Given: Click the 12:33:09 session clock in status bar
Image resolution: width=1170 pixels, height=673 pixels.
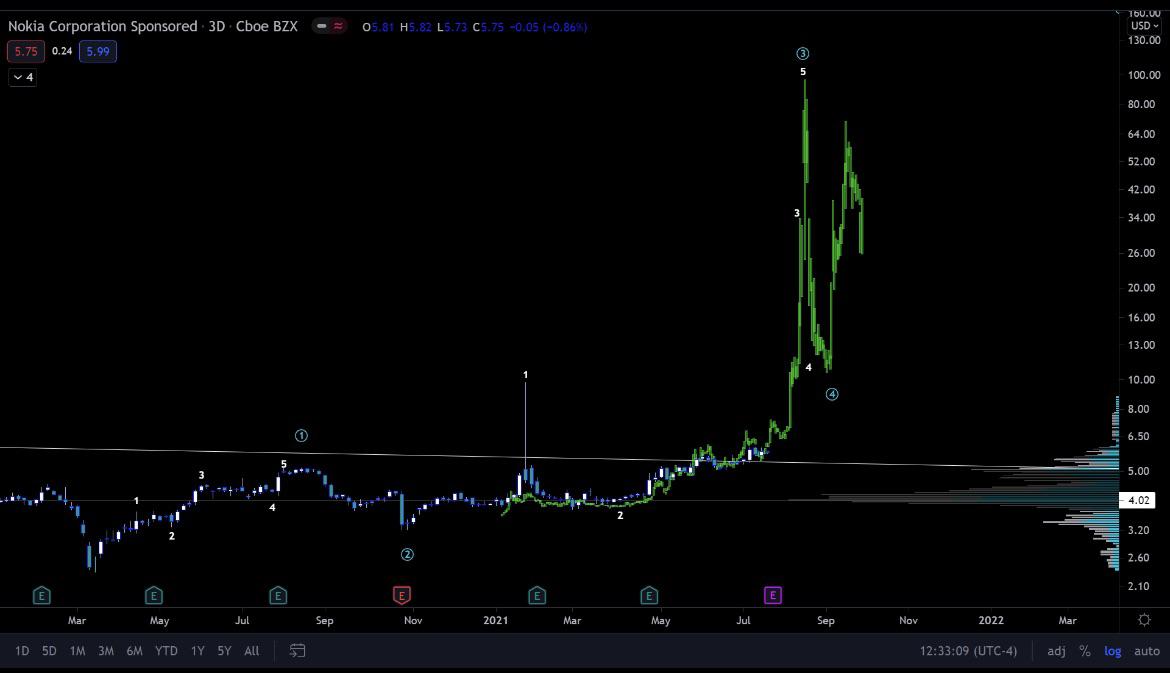Looking at the screenshot, I should 968,651.
